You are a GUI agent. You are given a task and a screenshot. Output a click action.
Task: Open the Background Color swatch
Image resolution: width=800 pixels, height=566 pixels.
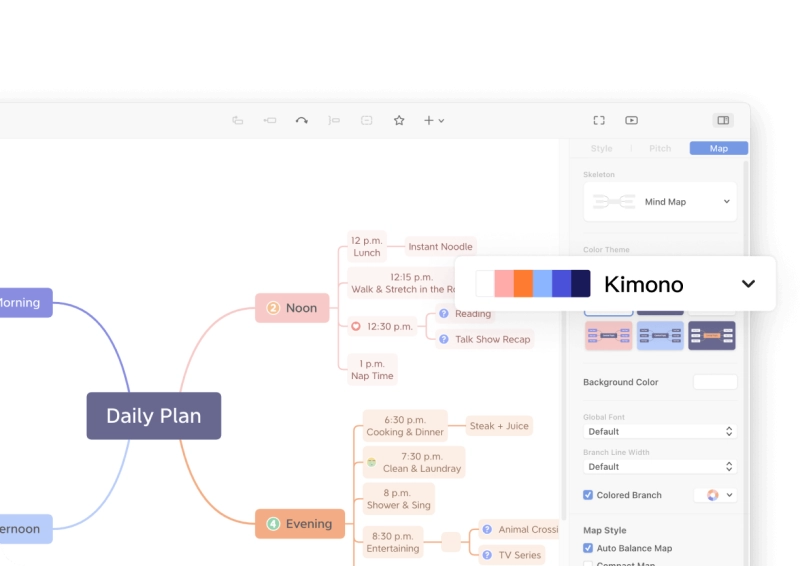tap(715, 382)
